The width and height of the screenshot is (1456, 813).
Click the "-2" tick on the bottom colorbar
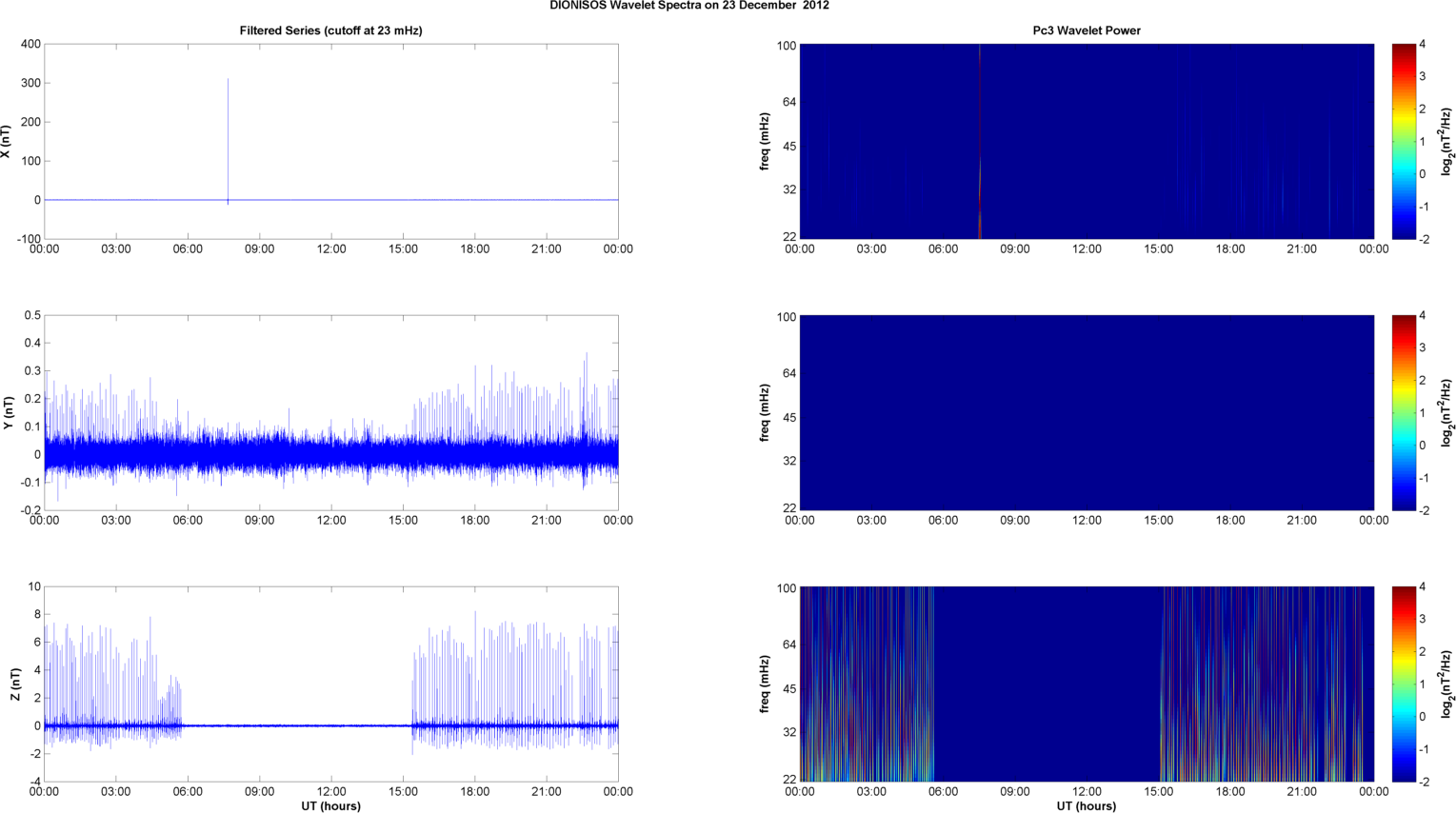tap(1423, 782)
